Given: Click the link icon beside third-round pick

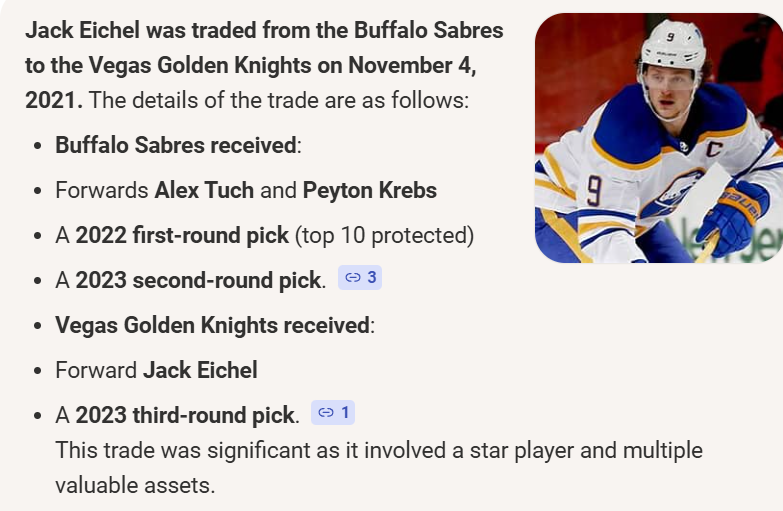Looking at the screenshot, I should (324, 412).
